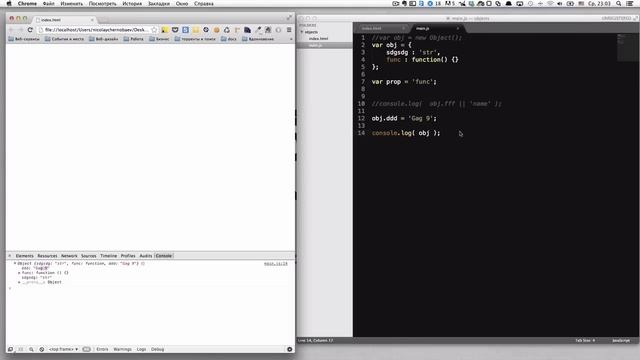Image resolution: width=640 pixels, height=360 pixels.
Task: Switch to Profiles tab in DevTools
Action: (x=128, y=256)
